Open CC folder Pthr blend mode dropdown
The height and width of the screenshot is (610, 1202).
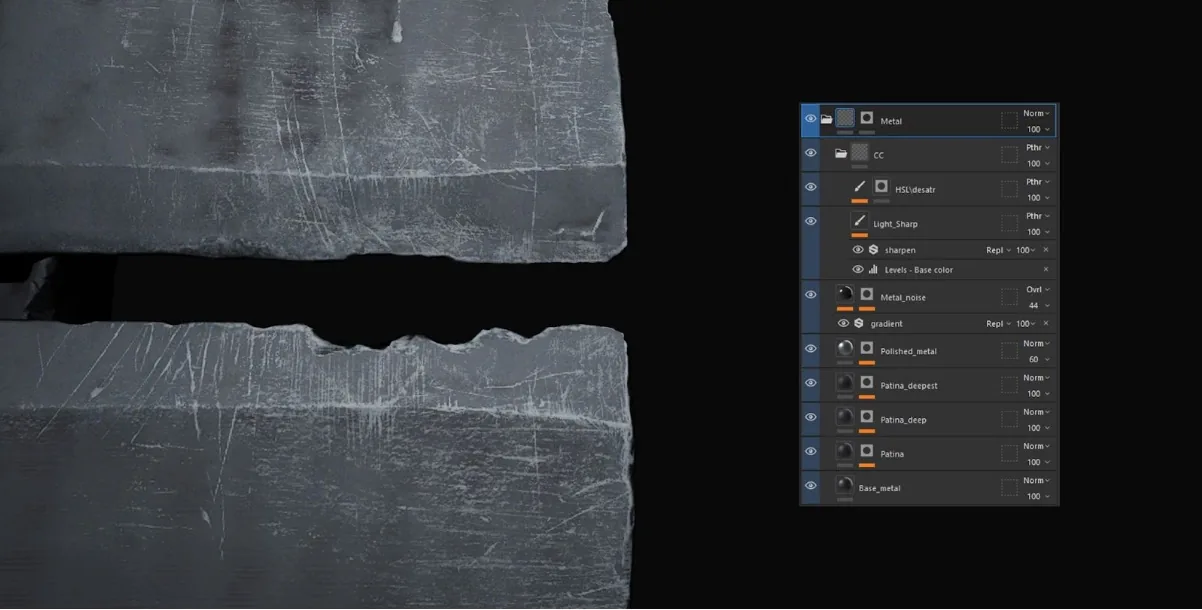pyautogui.click(x=1037, y=147)
